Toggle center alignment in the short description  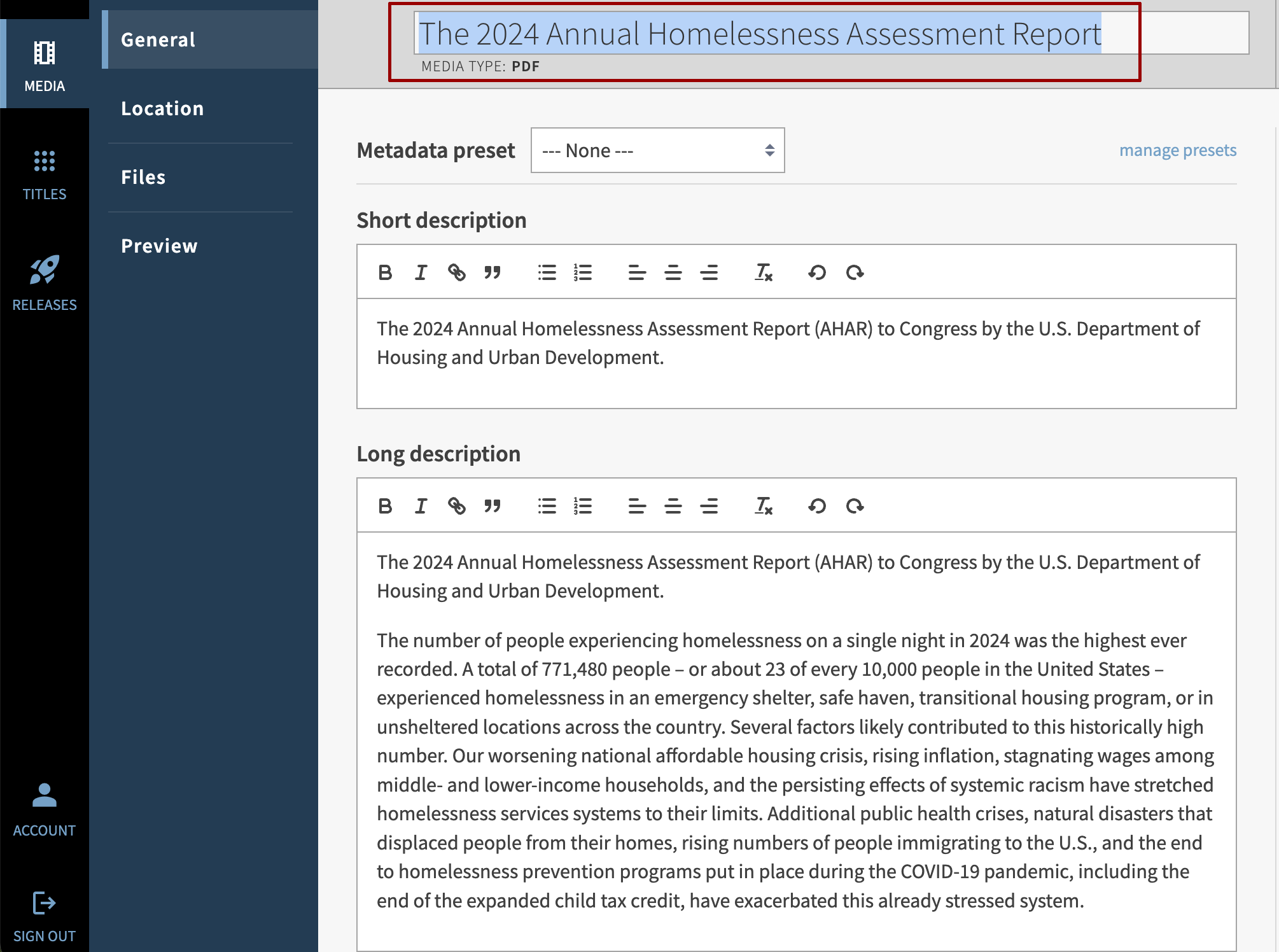point(673,272)
